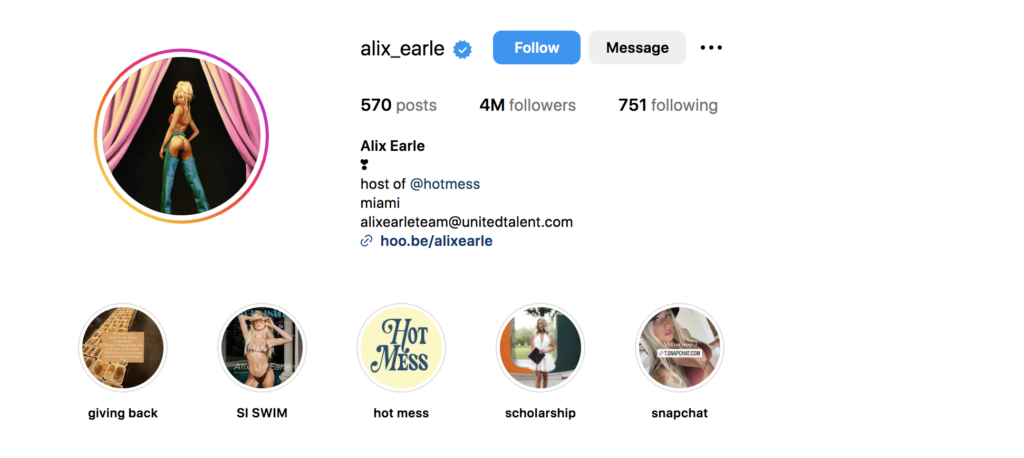Click the alix_earle username heading
This screenshot has width=1024, height=458.
(402, 48)
